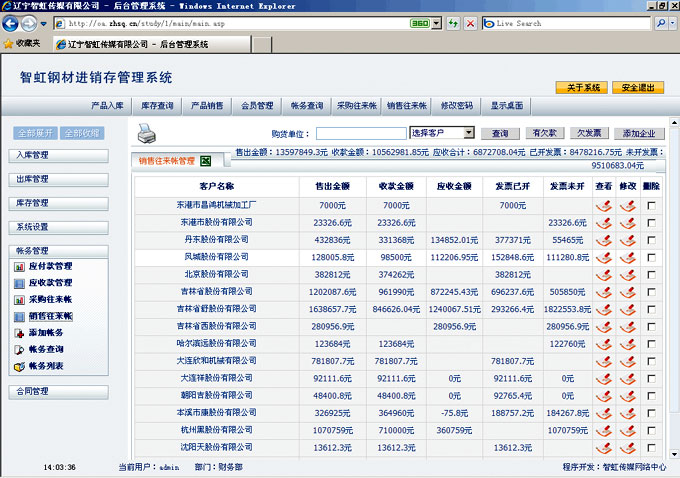Image resolution: width=680 pixels, height=478 pixels.
Task: Tick the delete checkbox for 东港市昌鸿机械加工厂
Action: click(652, 205)
